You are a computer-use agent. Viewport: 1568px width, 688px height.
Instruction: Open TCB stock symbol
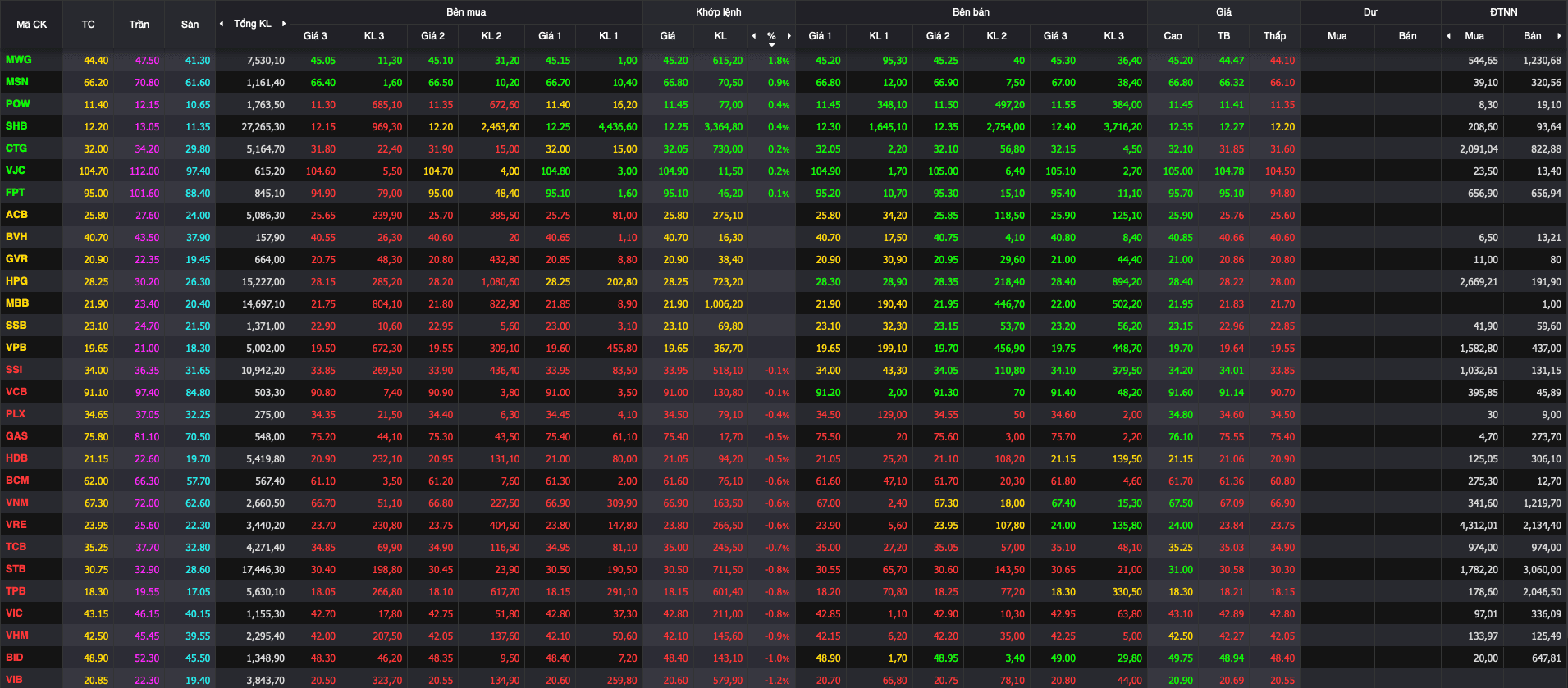click(x=16, y=547)
